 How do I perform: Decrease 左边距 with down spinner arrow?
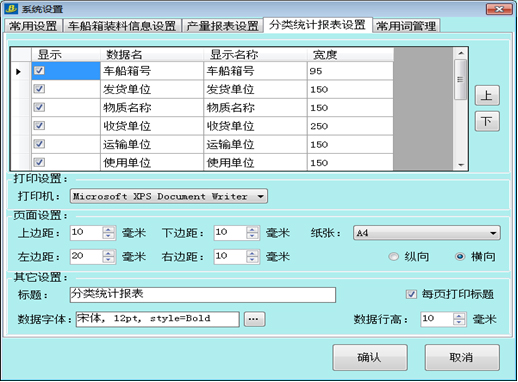point(108,260)
